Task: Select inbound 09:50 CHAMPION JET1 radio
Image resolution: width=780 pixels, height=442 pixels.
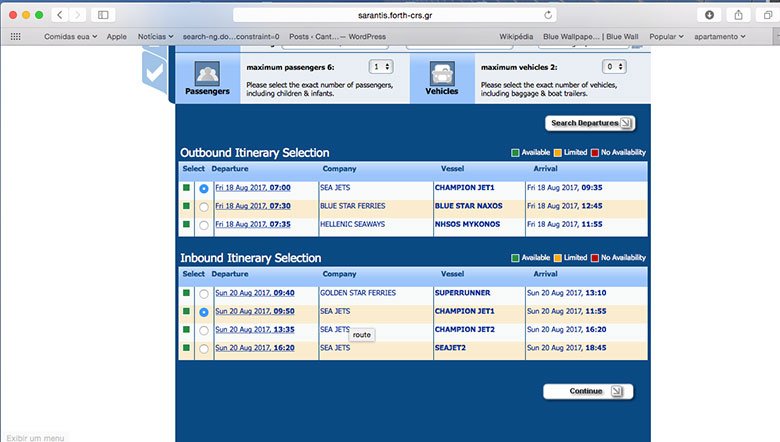Action: click(203, 312)
